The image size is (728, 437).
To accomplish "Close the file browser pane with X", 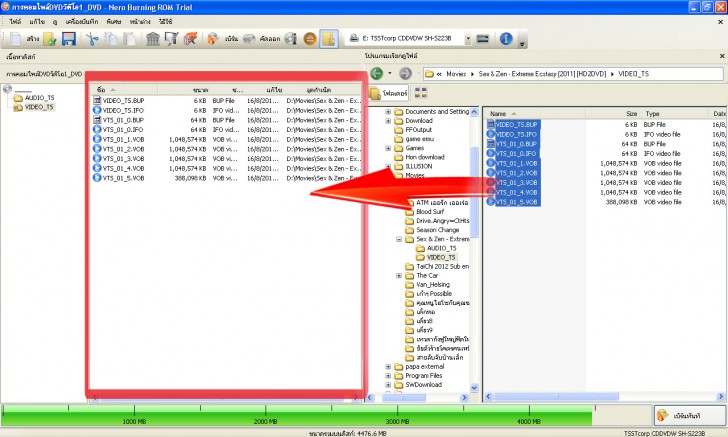I will pos(722,56).
